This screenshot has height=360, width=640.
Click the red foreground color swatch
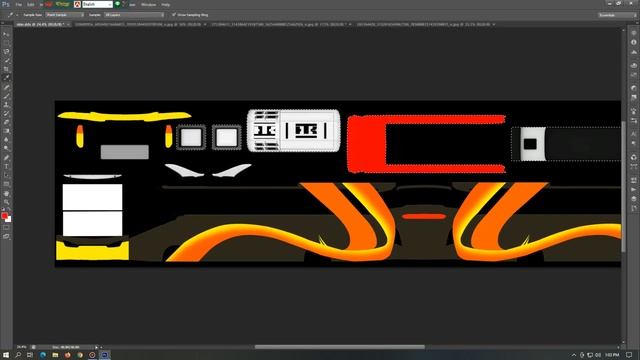pos(4,216)
